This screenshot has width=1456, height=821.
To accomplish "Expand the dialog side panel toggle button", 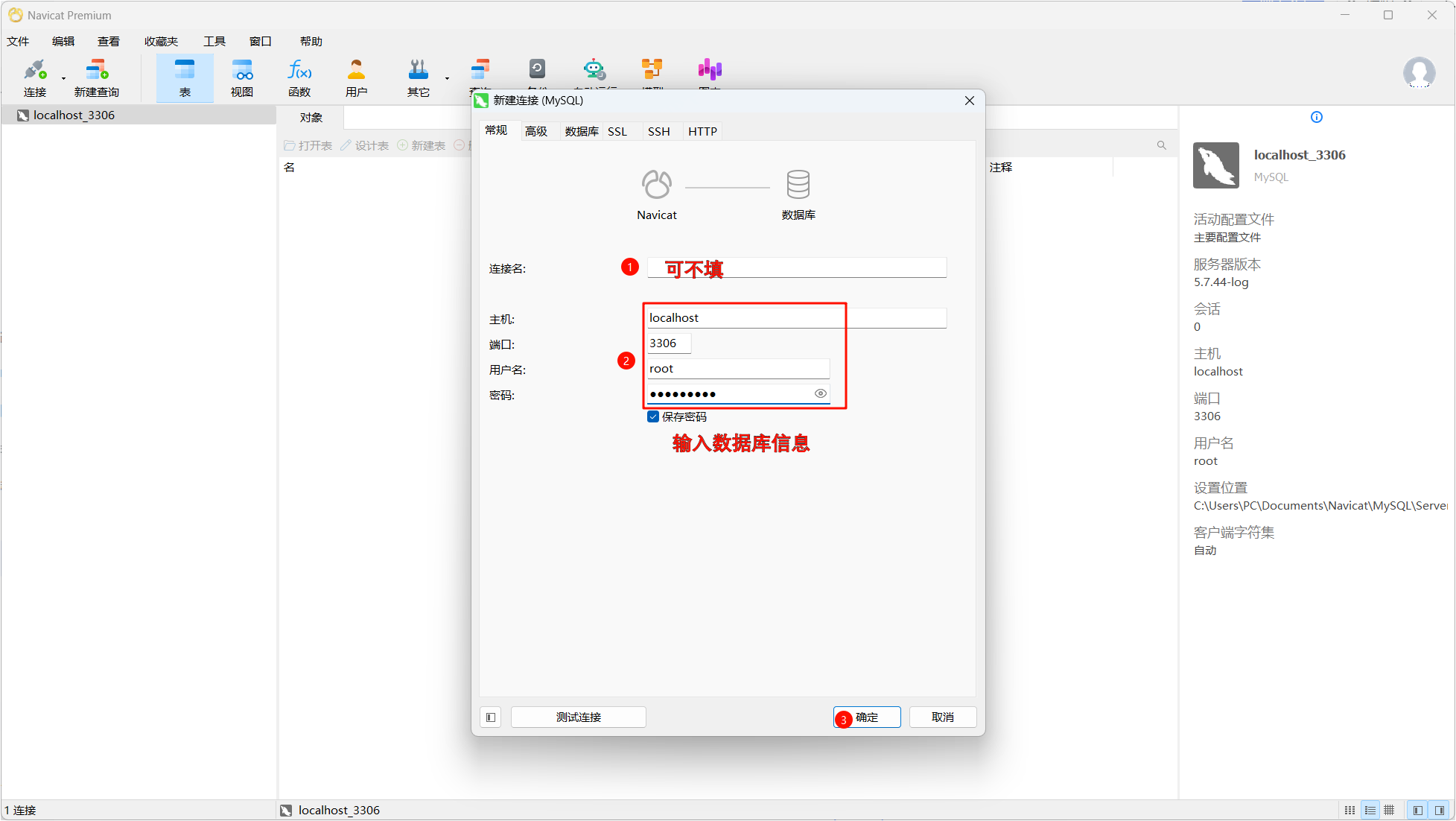I will coord(491,717).
